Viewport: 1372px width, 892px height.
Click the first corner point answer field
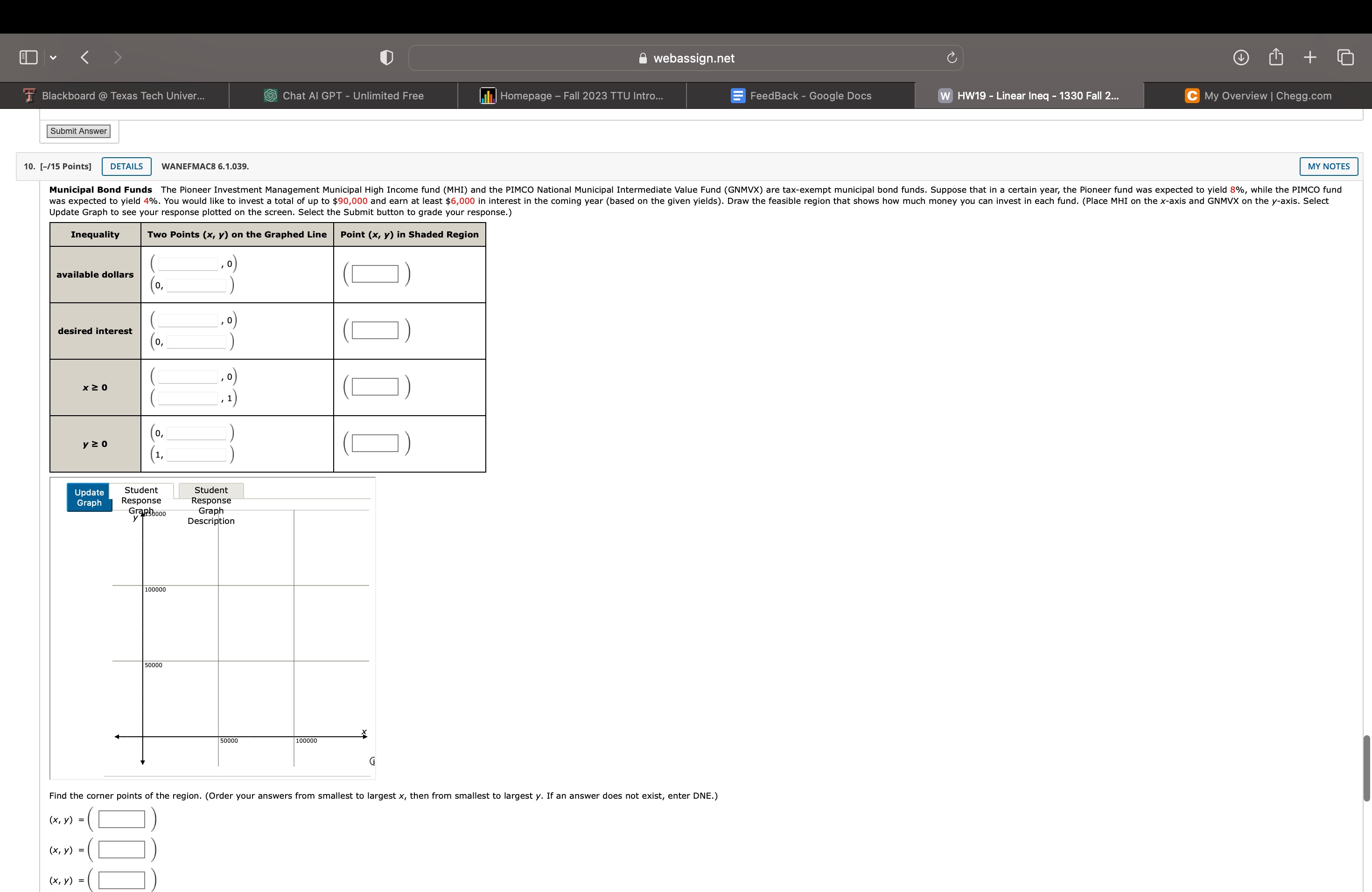tap(122, 819)
